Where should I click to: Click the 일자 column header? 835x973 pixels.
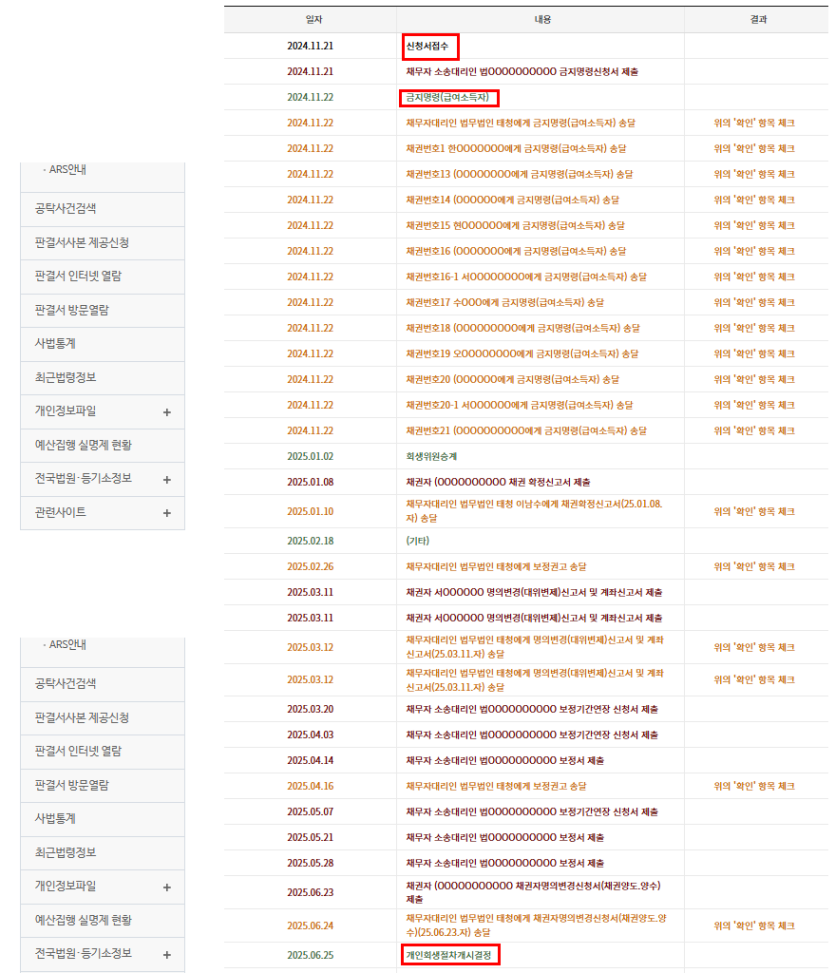pyautogui.click(x=314, y=20)
